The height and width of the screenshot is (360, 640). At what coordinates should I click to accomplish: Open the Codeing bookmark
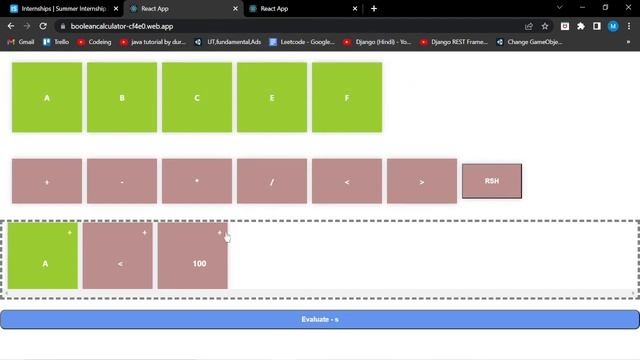tap(94, 42)
